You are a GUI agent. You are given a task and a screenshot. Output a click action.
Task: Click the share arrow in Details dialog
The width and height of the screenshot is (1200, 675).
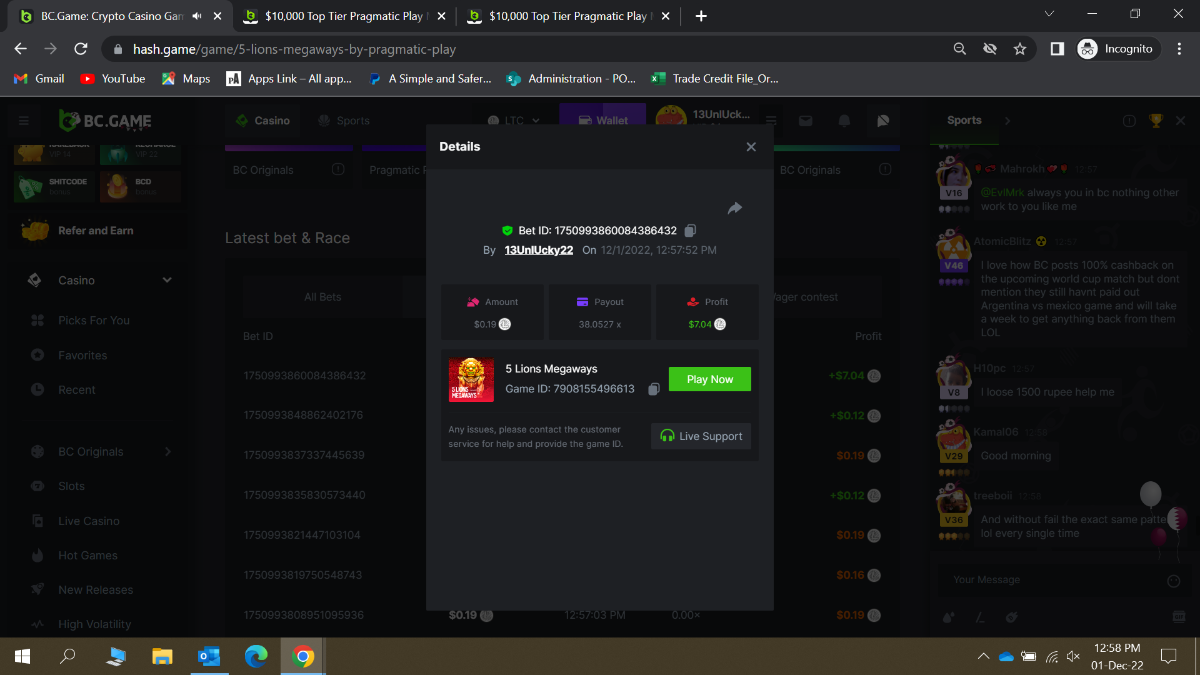tap(735, 208)
